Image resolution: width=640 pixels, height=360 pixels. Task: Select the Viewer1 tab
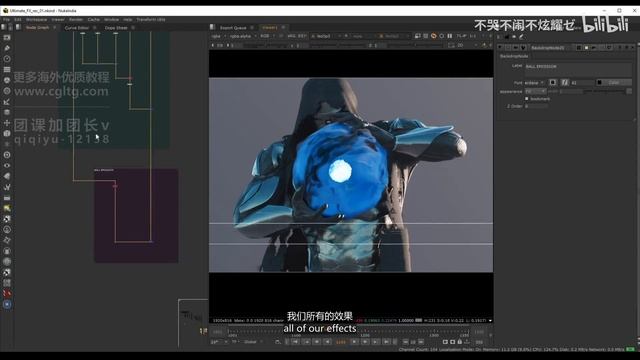(269, 28)
